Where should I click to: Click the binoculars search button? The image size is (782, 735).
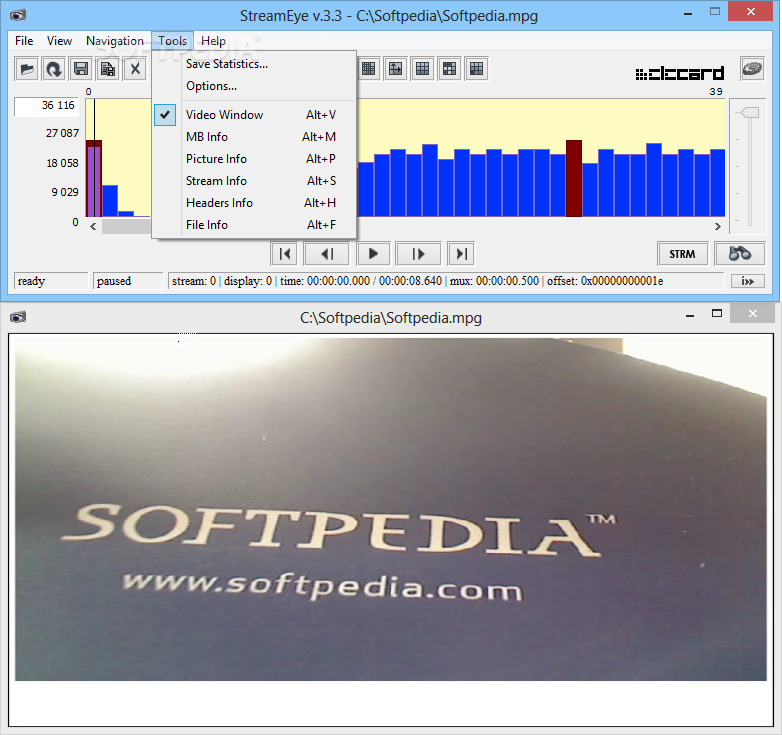pyautogui.click(x=740, y=254)
